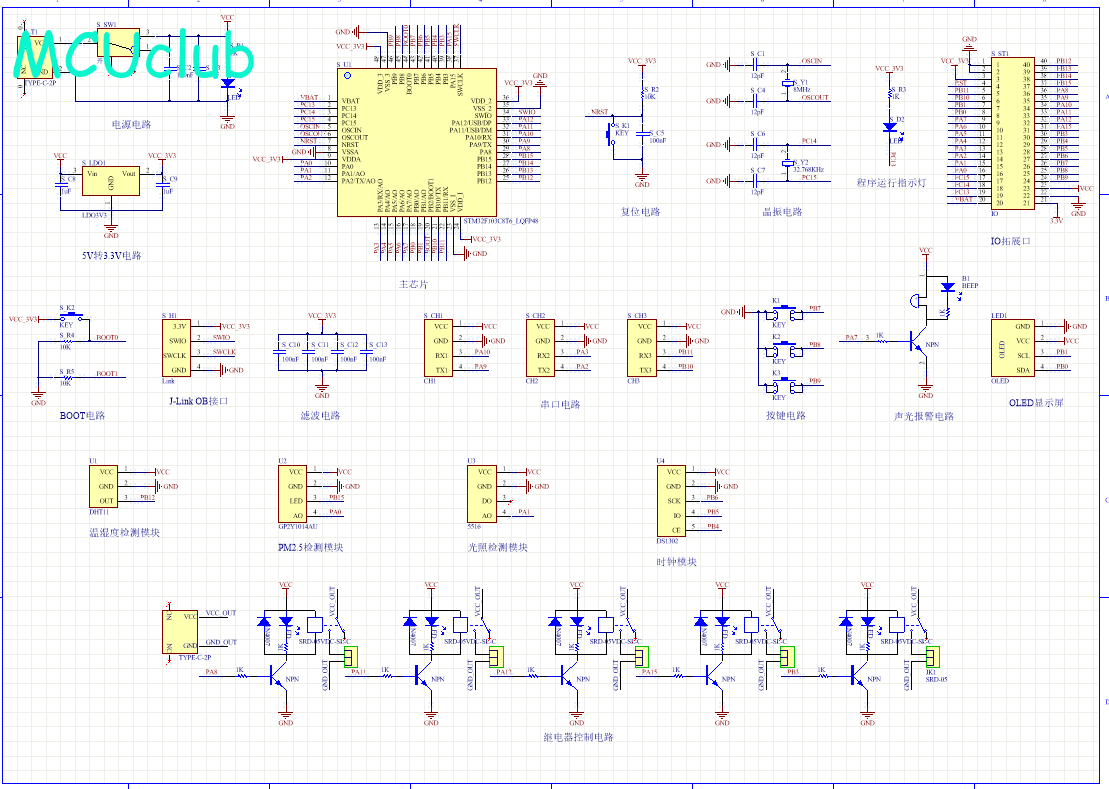
Task: Click the '电源电路' label
Action: (132, 124)
